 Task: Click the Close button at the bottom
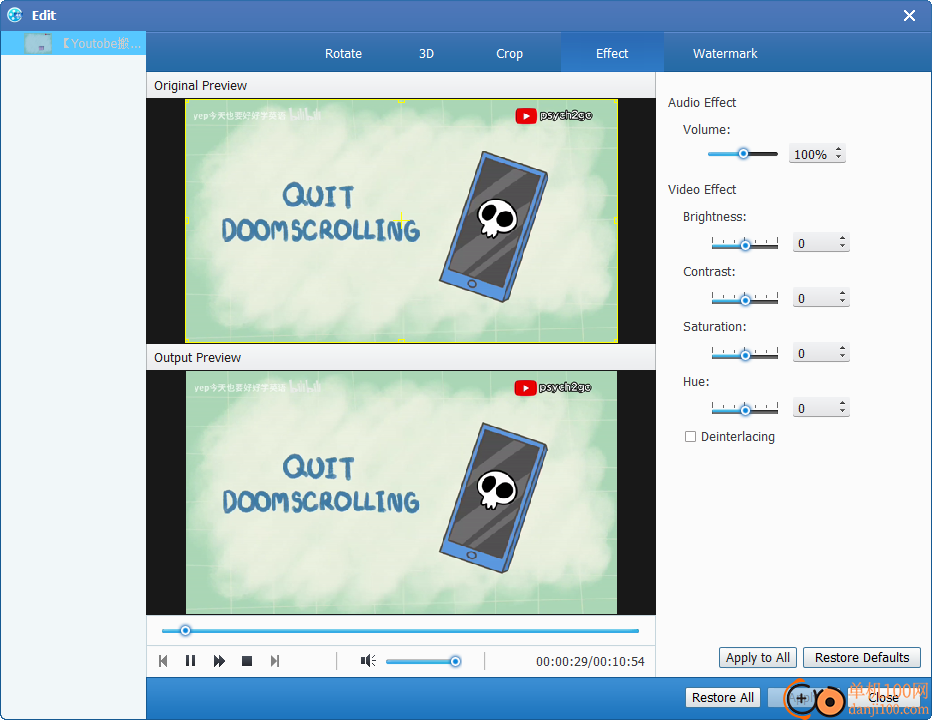(x=883, y=697)
